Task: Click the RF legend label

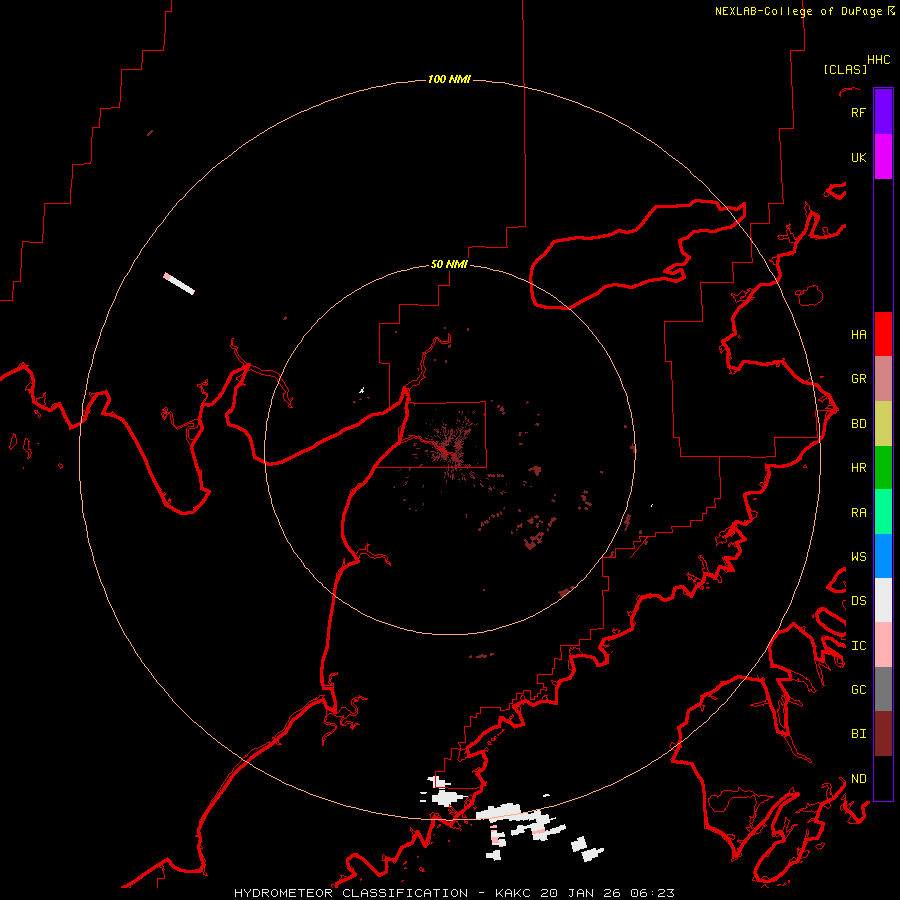Action: coord(858,112)
